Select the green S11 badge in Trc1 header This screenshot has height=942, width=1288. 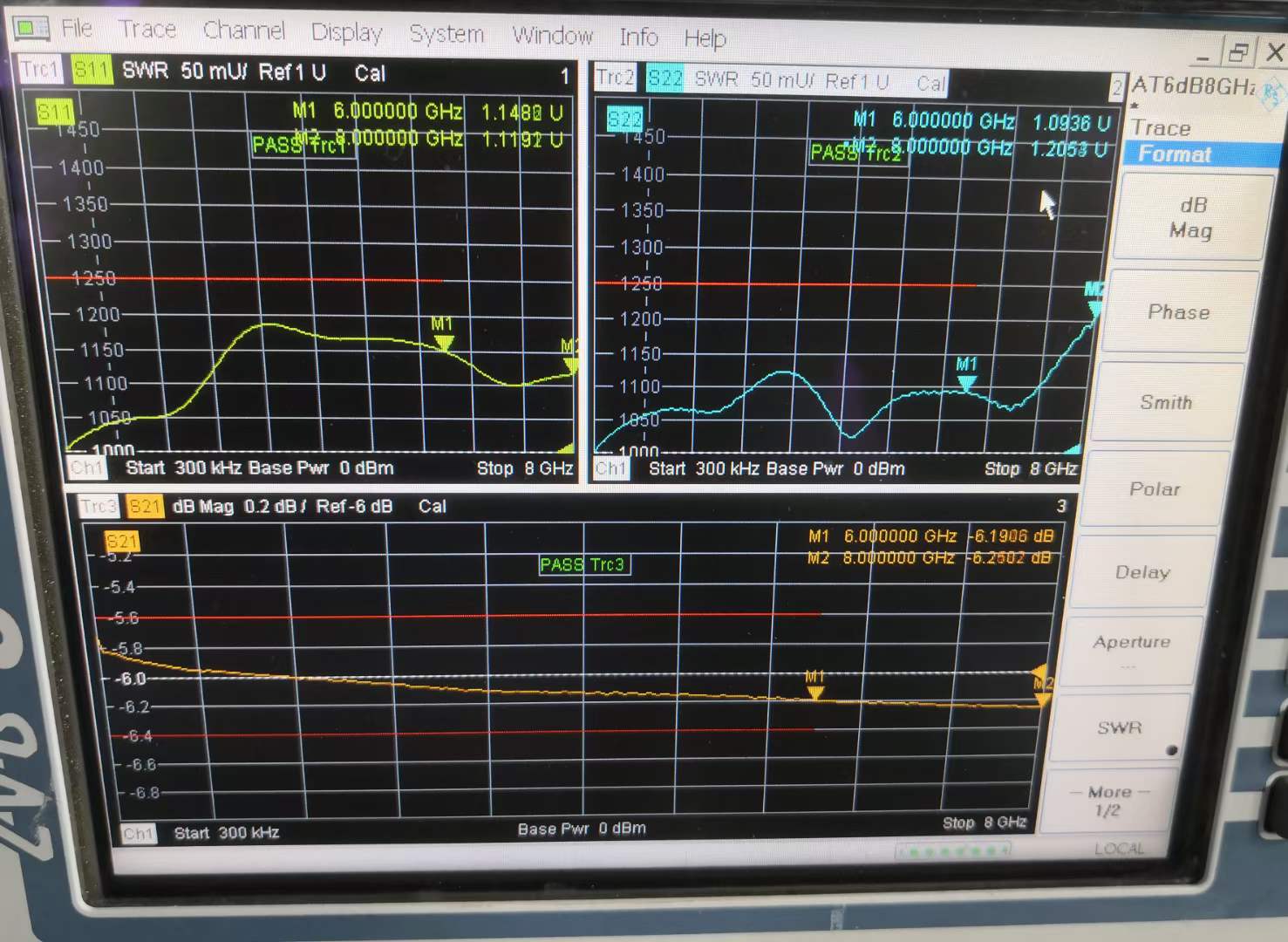(92, 70)
